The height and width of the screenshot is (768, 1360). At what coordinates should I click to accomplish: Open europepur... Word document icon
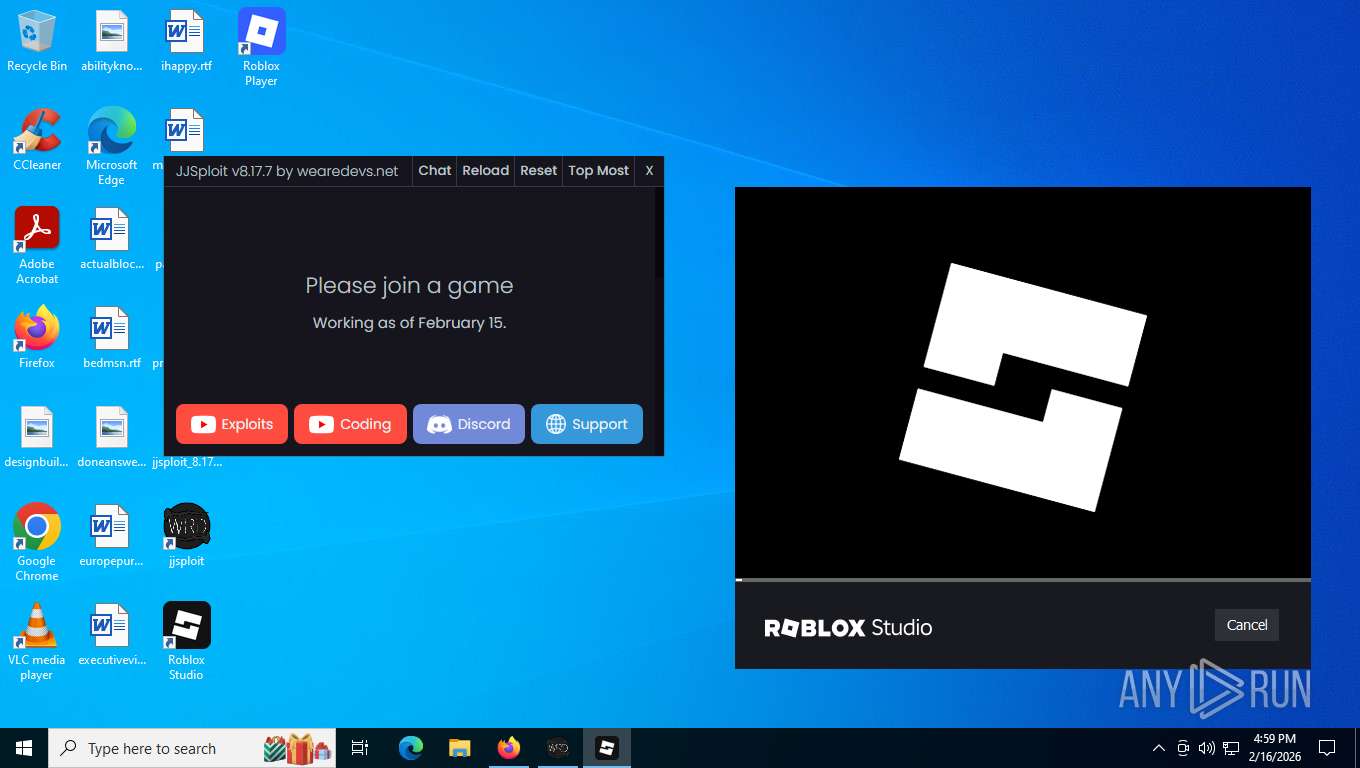pyautogui.click(x=111, y=536)
